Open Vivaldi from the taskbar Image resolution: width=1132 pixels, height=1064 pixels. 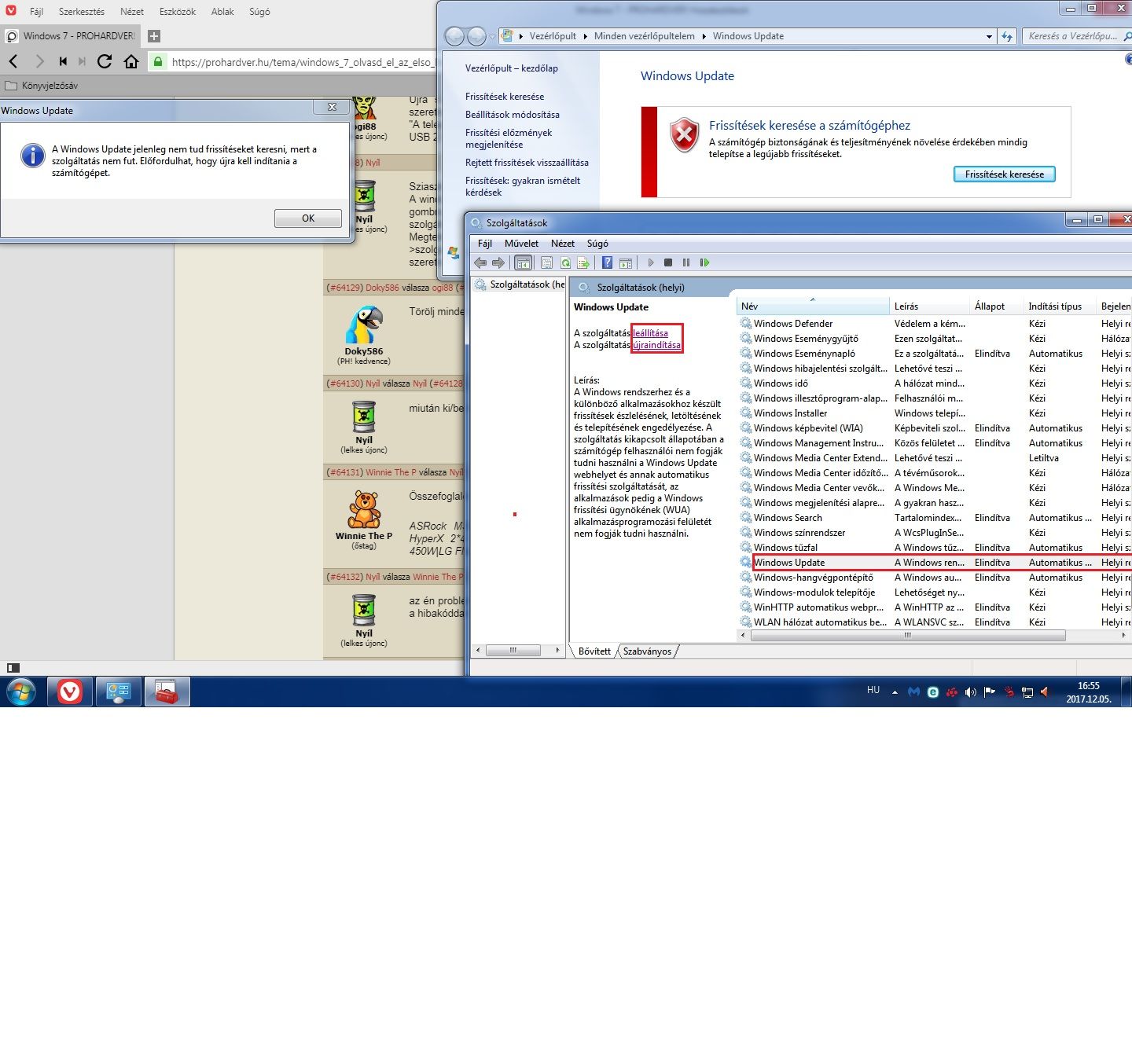(70, 692)
